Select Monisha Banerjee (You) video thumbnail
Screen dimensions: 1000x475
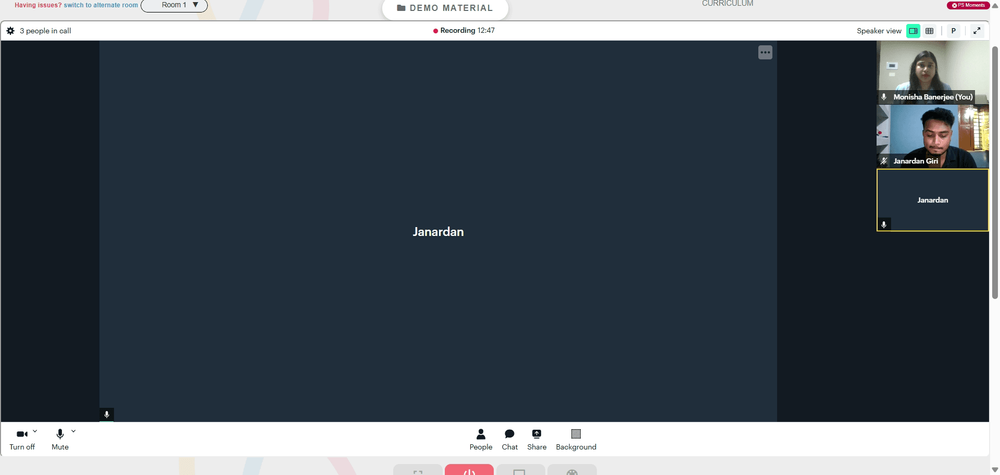click(x=932, y=73)
